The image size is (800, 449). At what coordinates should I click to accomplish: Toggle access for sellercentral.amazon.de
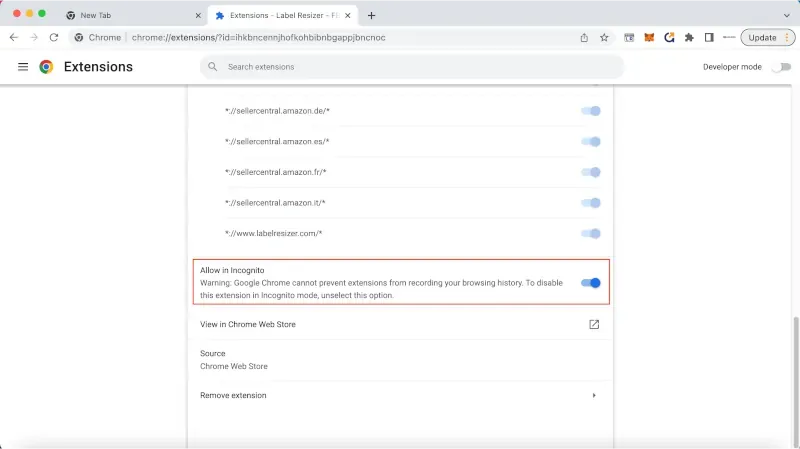click(x=591, y=111)
